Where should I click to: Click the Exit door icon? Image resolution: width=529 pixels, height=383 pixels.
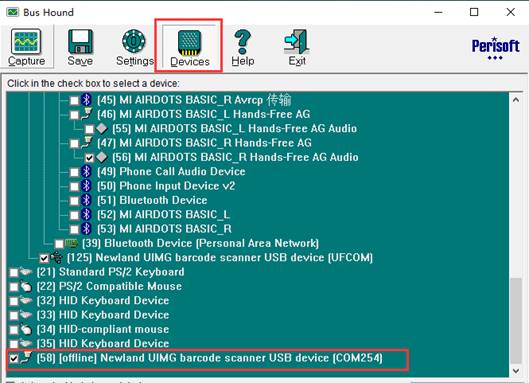point(297,42)
